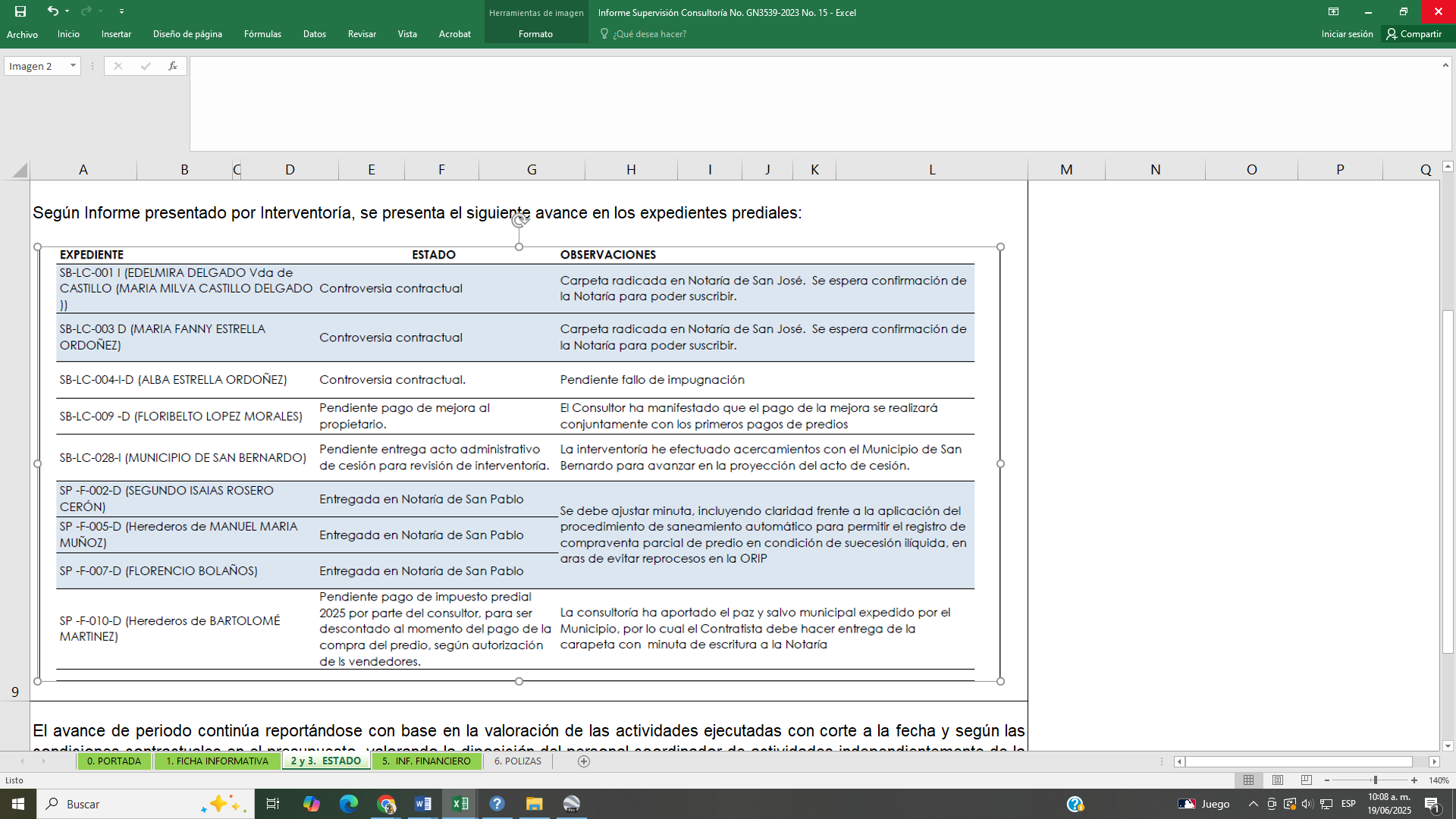Open the Undo history dropdown arrow

(67, 11)
